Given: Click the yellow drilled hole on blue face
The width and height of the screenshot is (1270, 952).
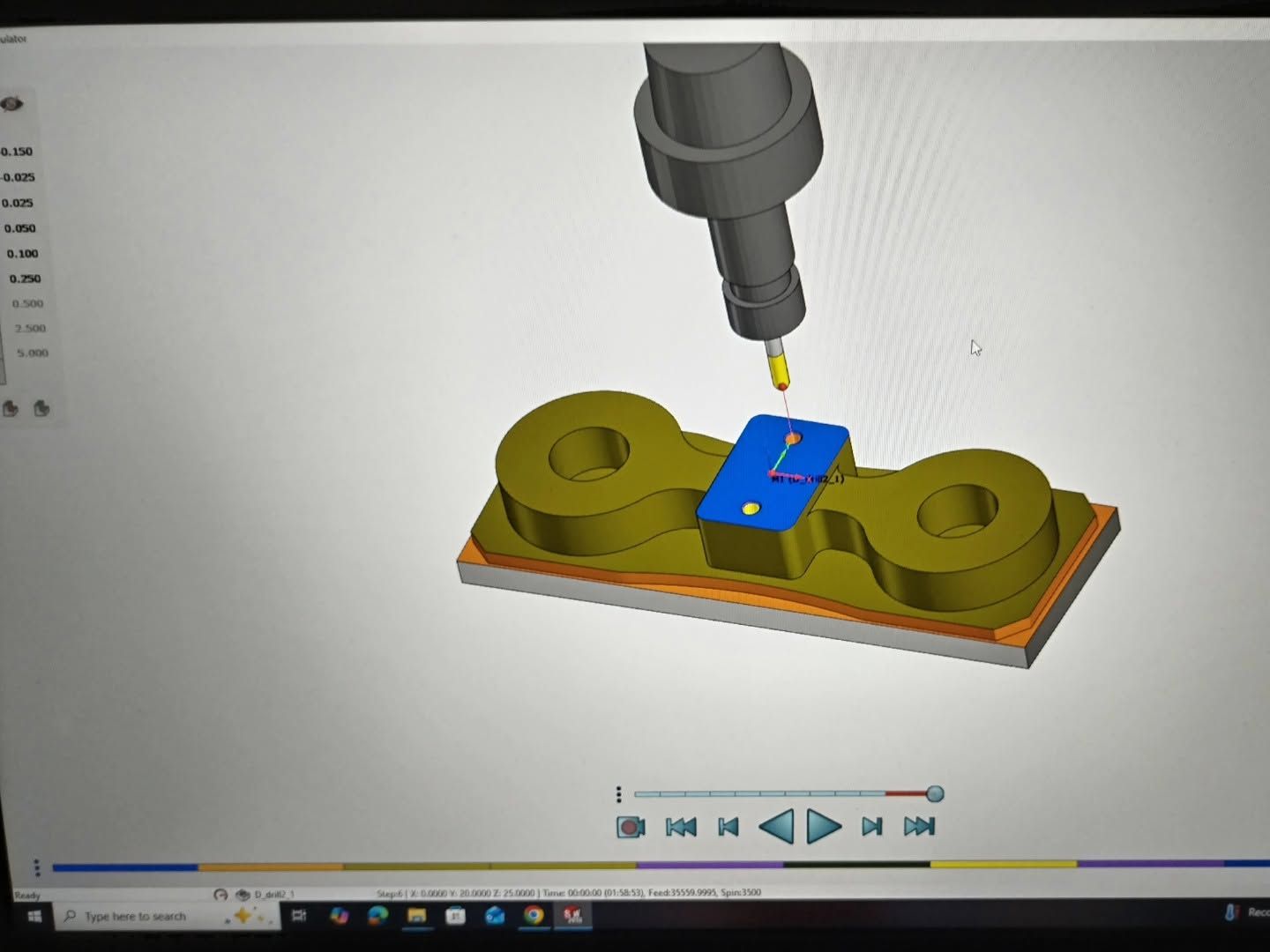Looking at the screenshot, I should coord(751,509).
